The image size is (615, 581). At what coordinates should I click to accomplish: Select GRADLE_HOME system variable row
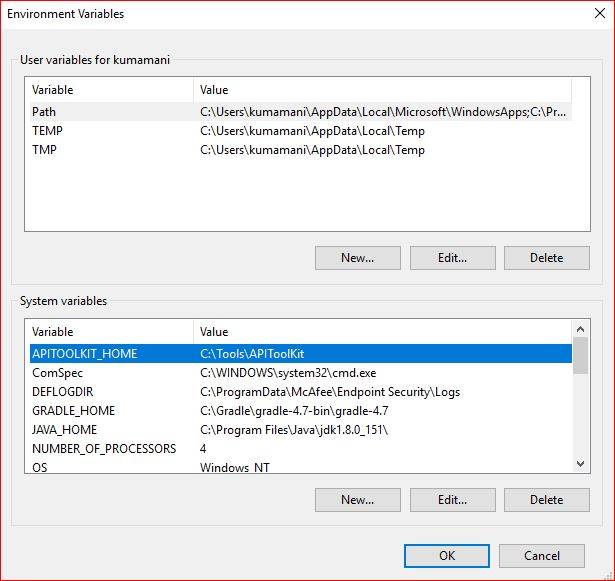(300, 410)
